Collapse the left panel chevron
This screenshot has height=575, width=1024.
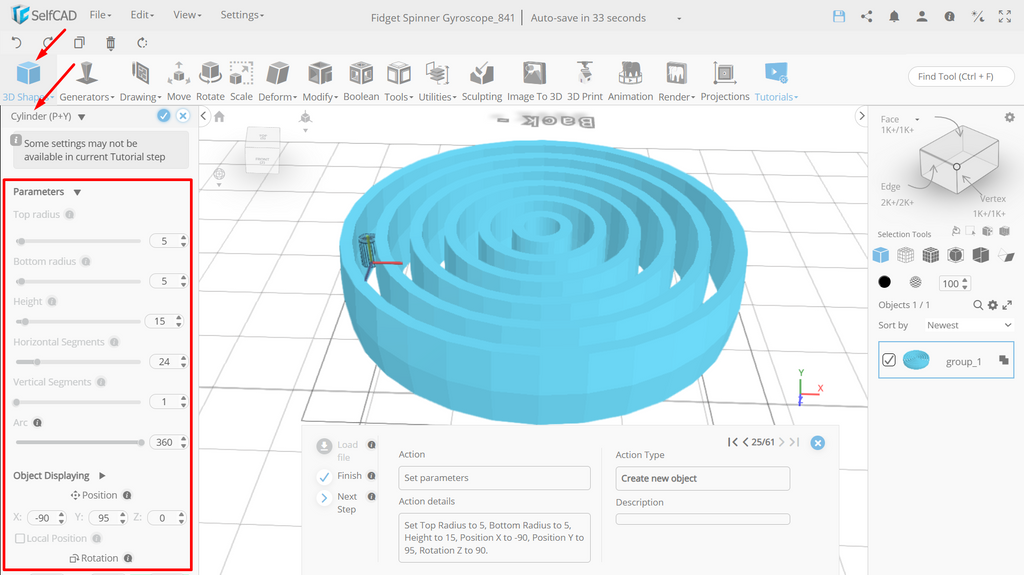(x=204, y=116)
